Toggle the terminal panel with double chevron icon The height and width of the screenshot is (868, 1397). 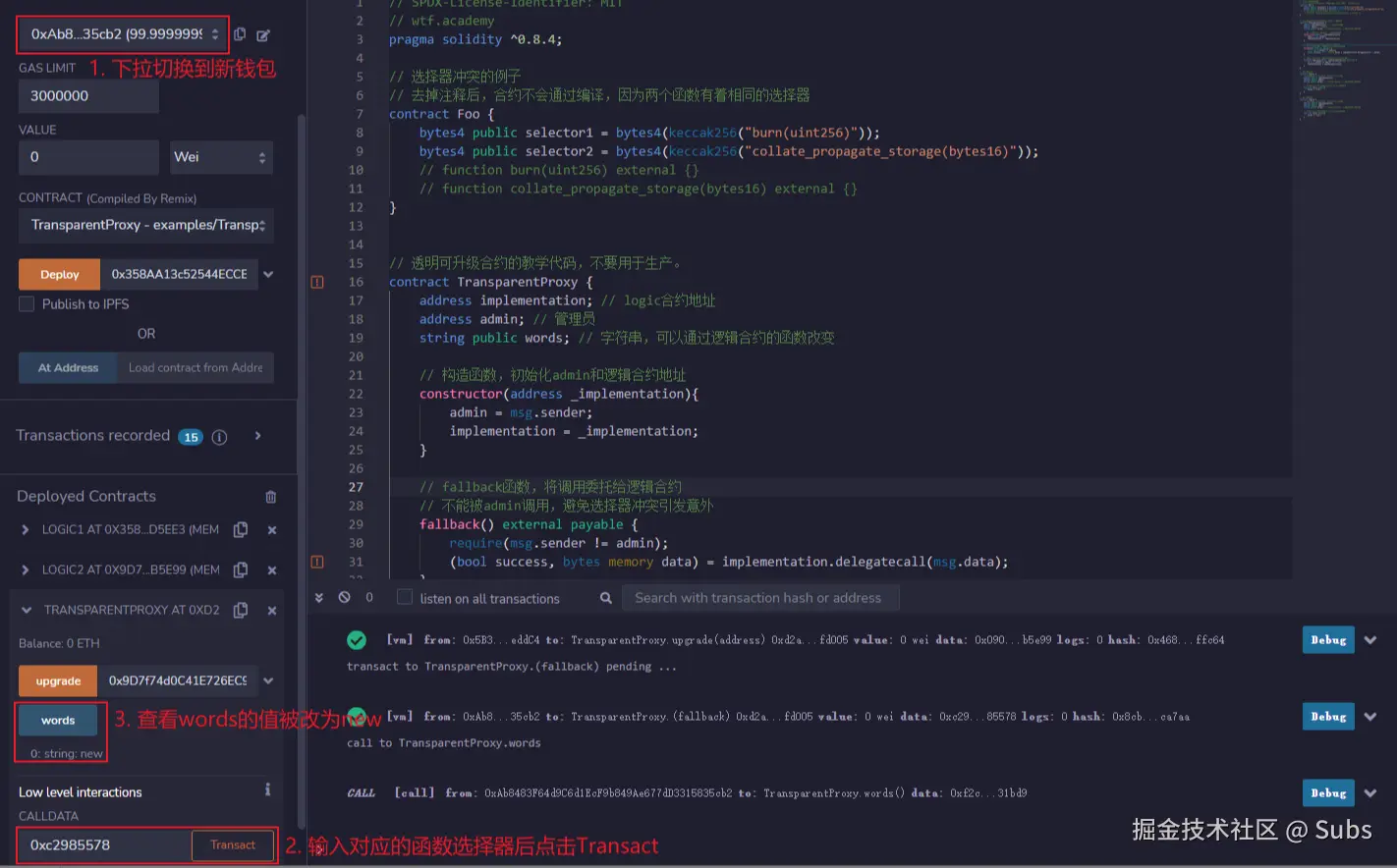319,598
